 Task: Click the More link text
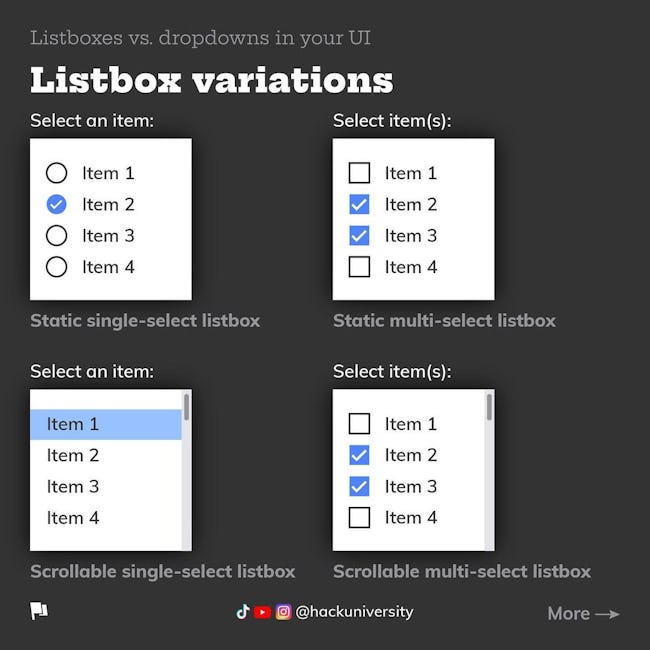click(568, 614)
